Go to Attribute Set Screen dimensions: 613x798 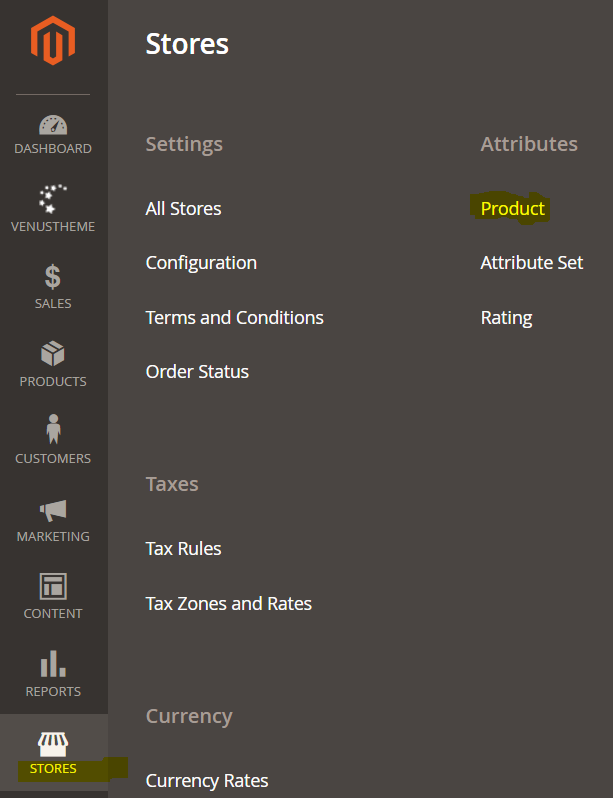coord(532,263)
